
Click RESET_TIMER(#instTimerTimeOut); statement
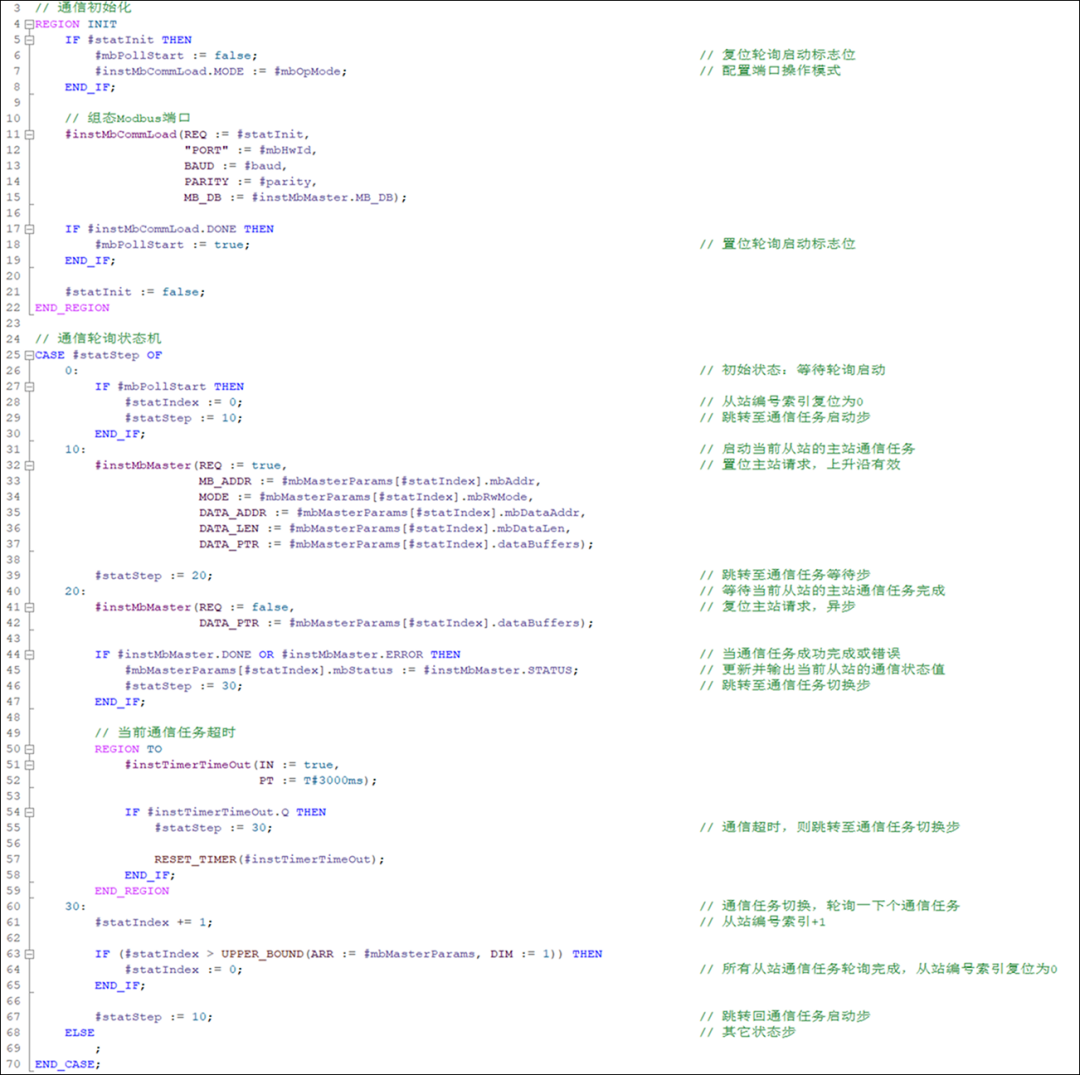tap(269, 859)
